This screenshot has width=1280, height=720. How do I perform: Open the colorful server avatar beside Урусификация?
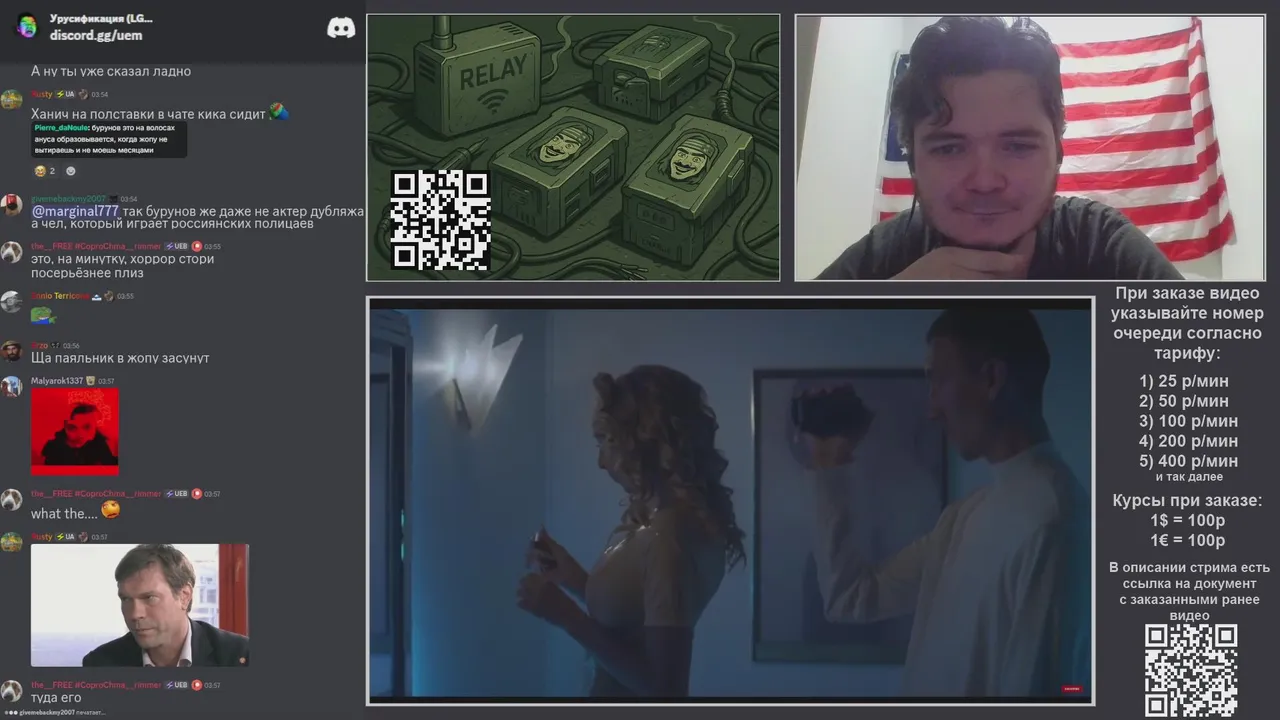point(27,26)
